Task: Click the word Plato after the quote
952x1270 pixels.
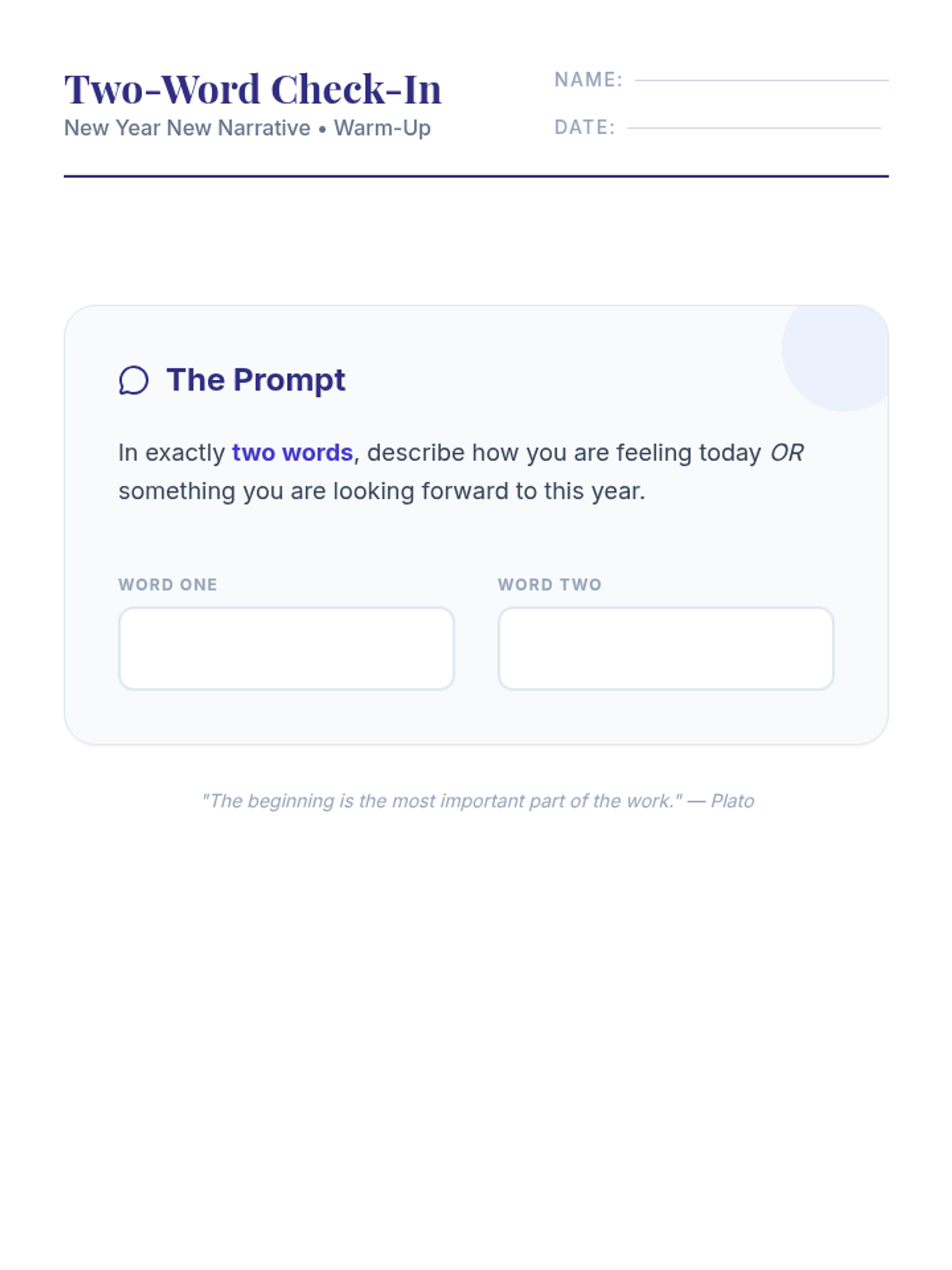Action: click(x=731, y=801)
